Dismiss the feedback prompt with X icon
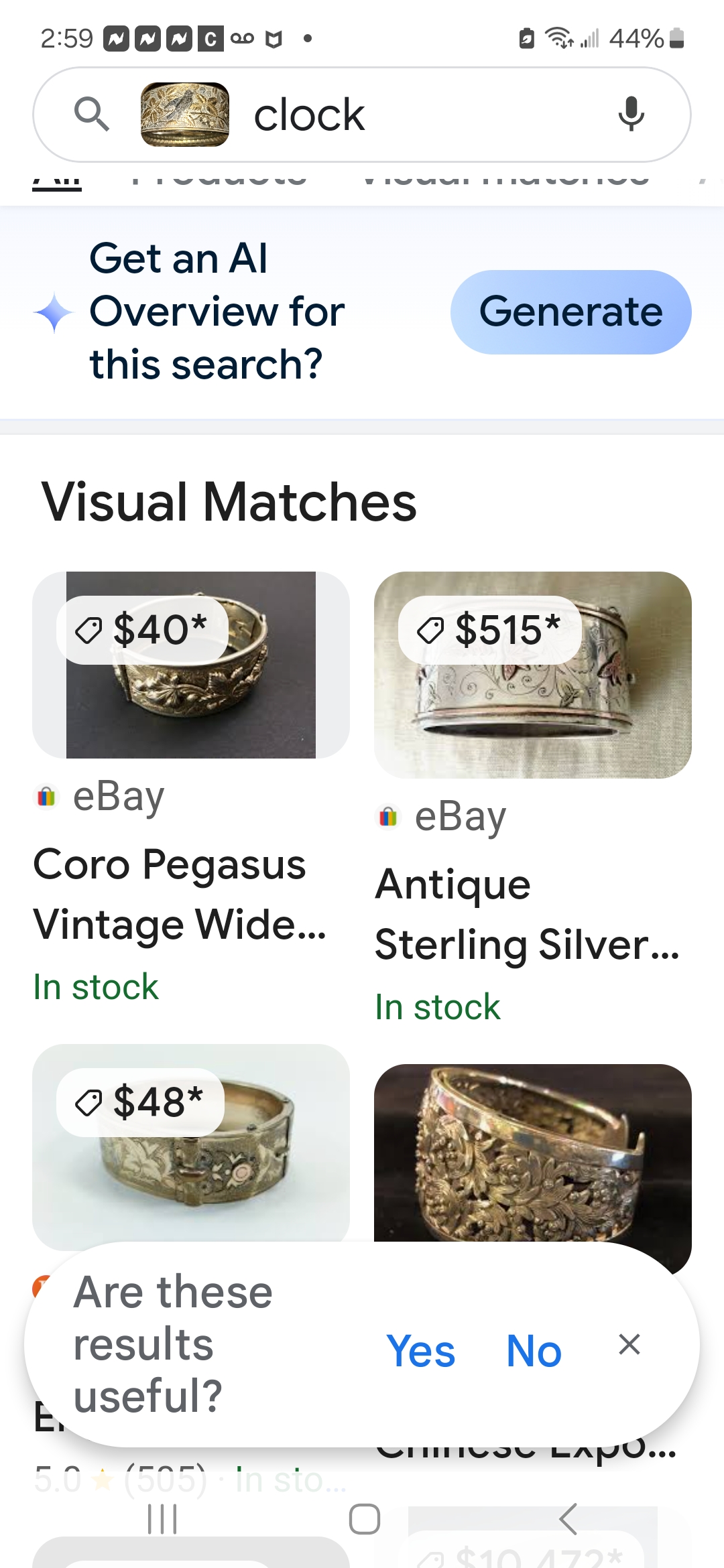 [629, 1344]
